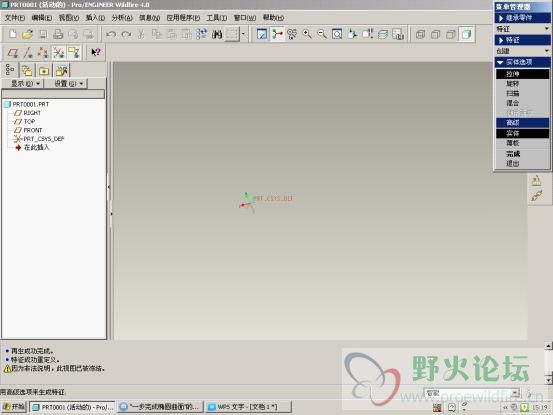Click the message area scroll up arrow

pyautogui.click(x=548, y=346)
